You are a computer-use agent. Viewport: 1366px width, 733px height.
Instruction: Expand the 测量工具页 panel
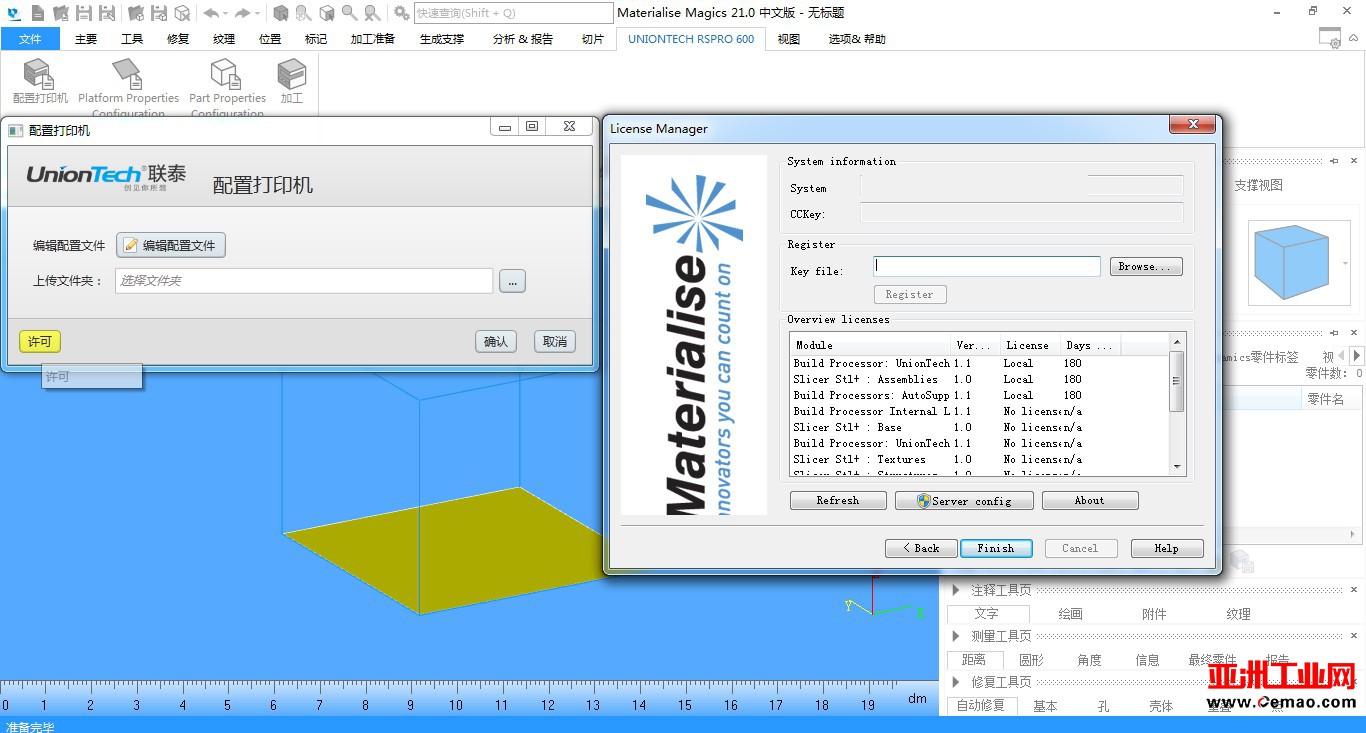pos(956,636)
